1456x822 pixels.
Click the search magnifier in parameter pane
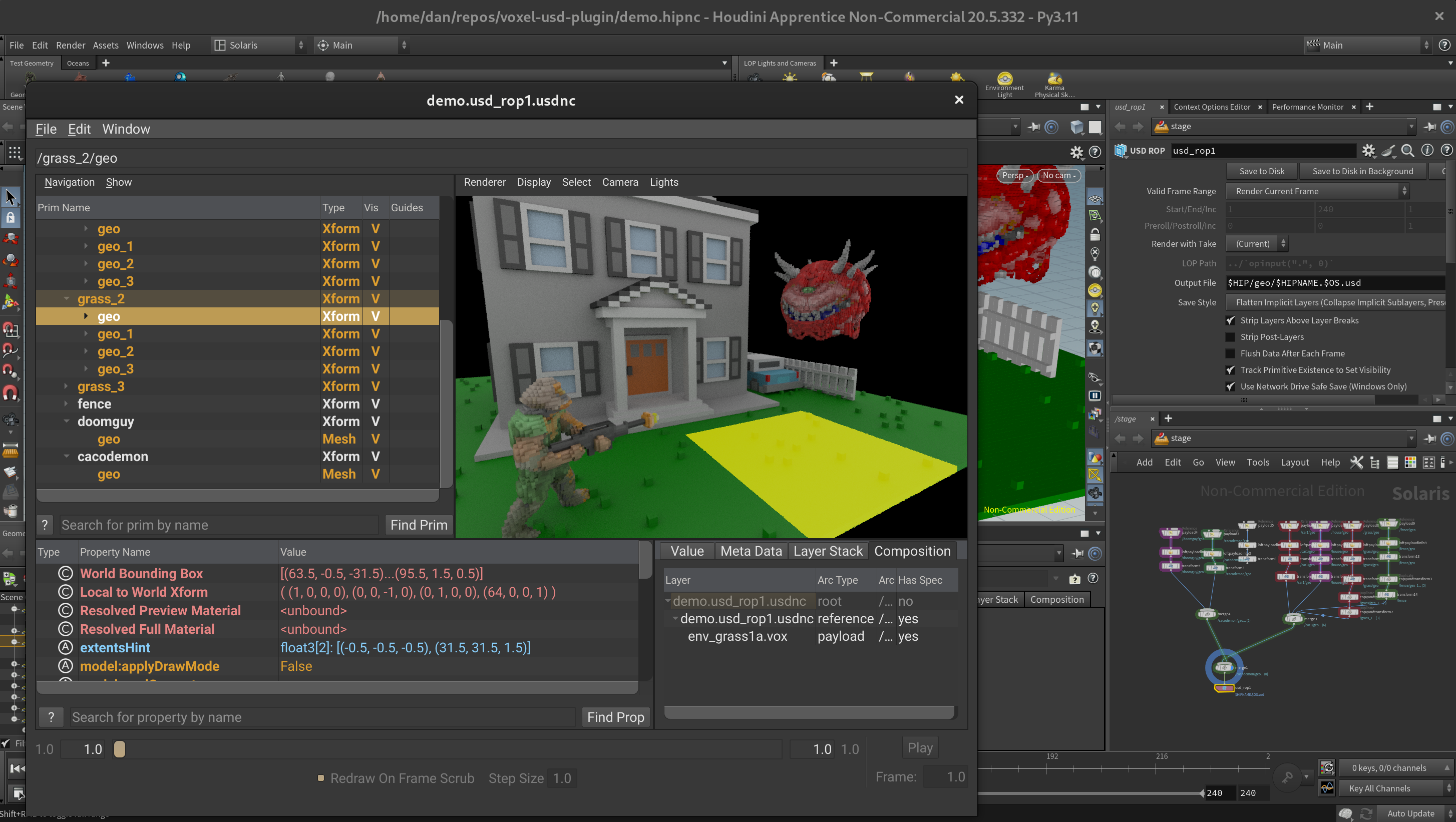(1408, 150)
